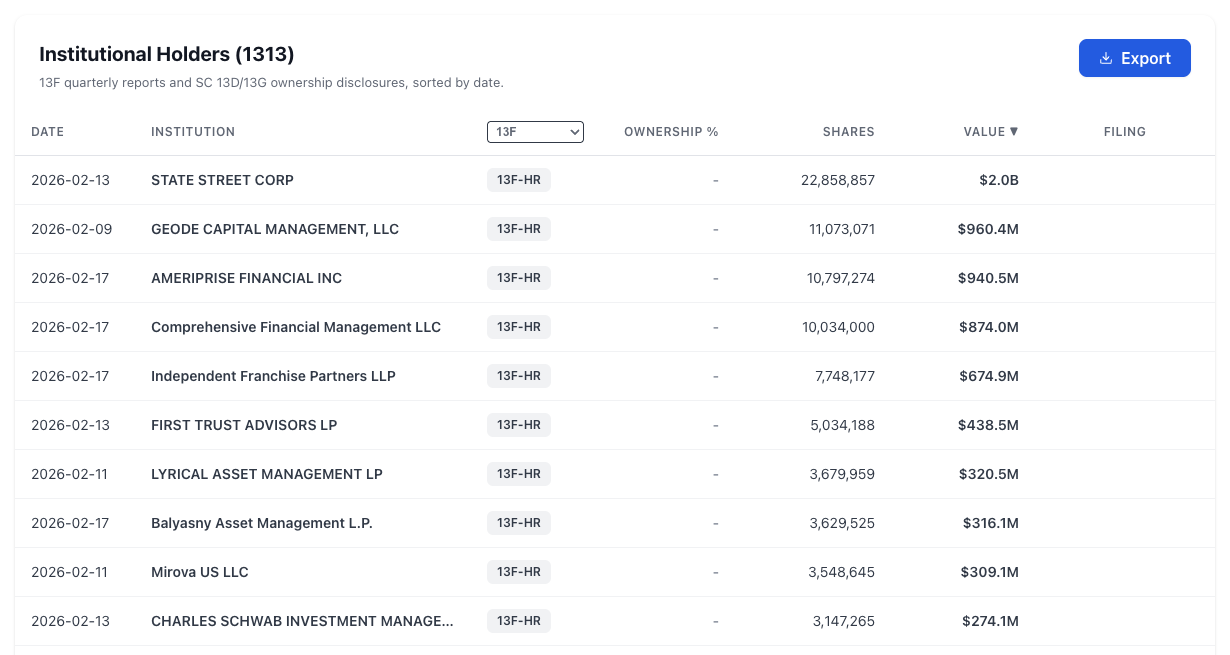The height and width of the screenshot is (655, 1230).
Task: Select LYRICAL ASSET MANAGEMENT LP name
Action: [x=267, y=474]
